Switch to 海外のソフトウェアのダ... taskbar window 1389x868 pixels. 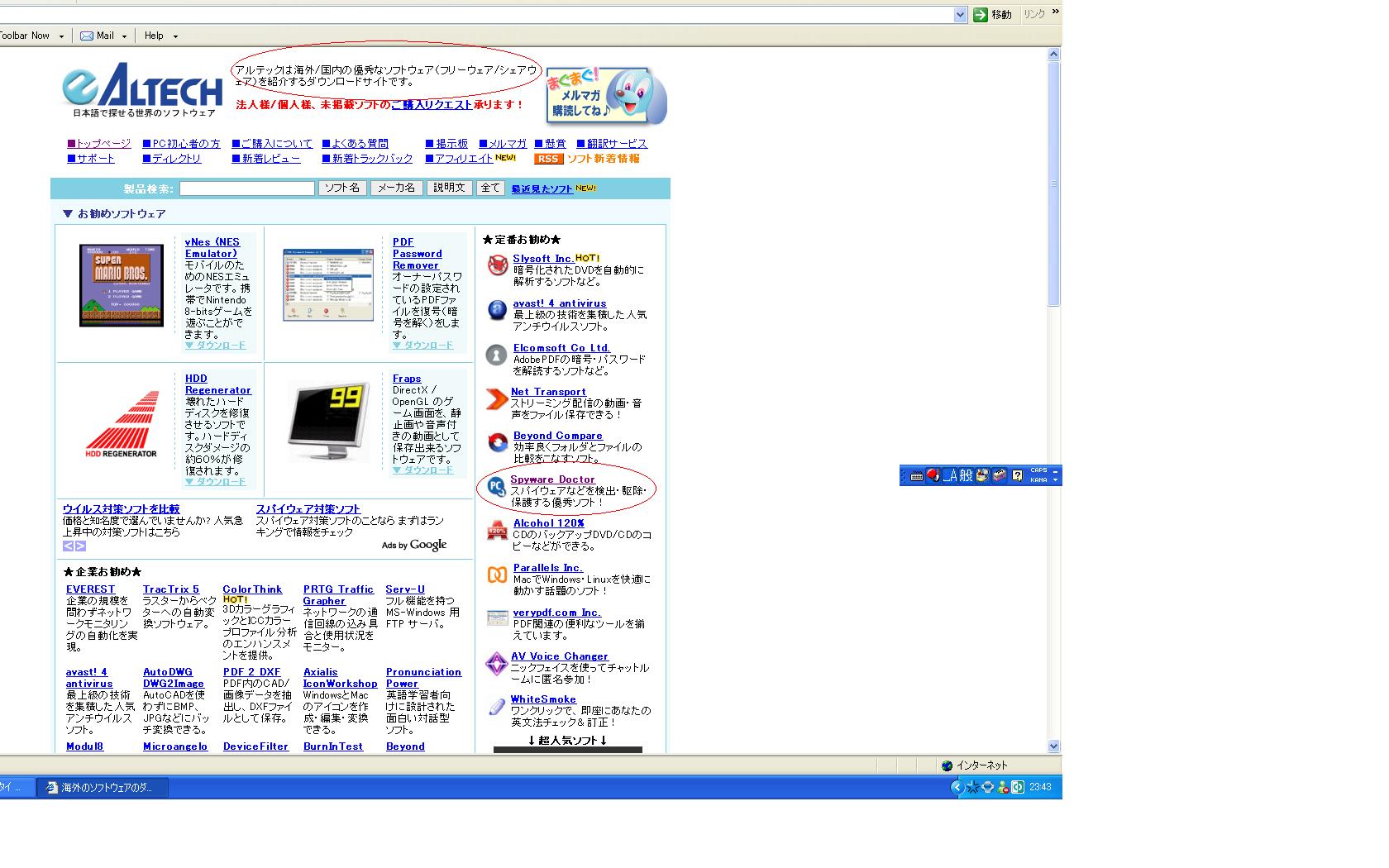point(103,788)
